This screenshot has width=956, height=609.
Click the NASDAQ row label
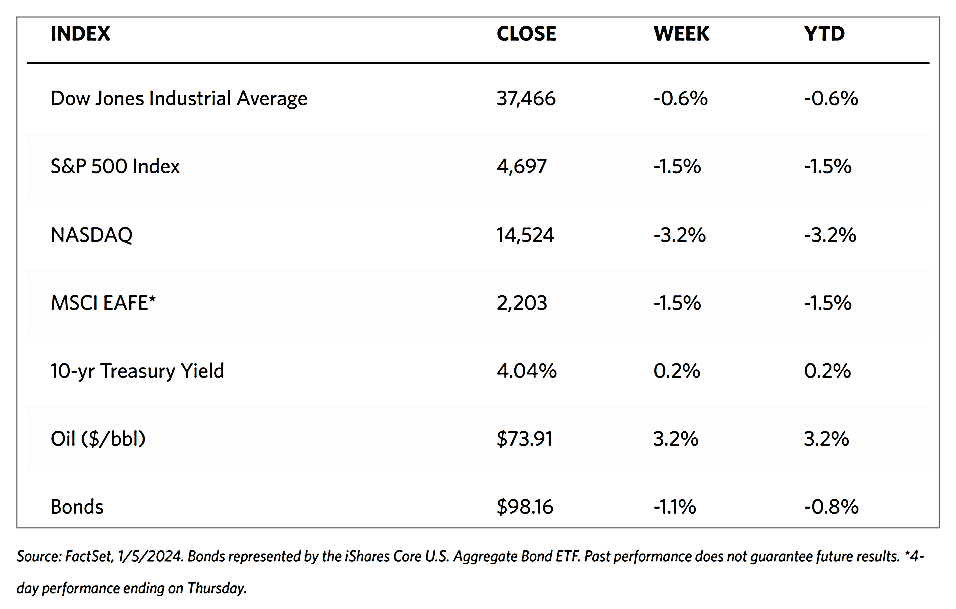(x=91, y=235)
